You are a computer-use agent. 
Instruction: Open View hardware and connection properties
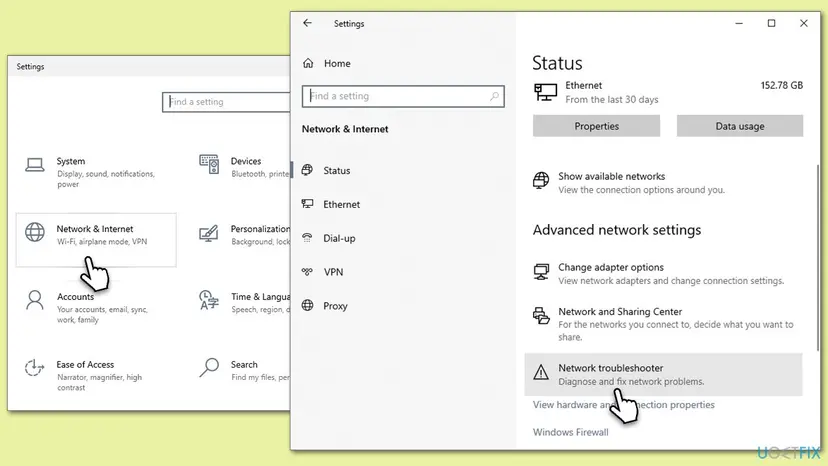pos(623,405)
